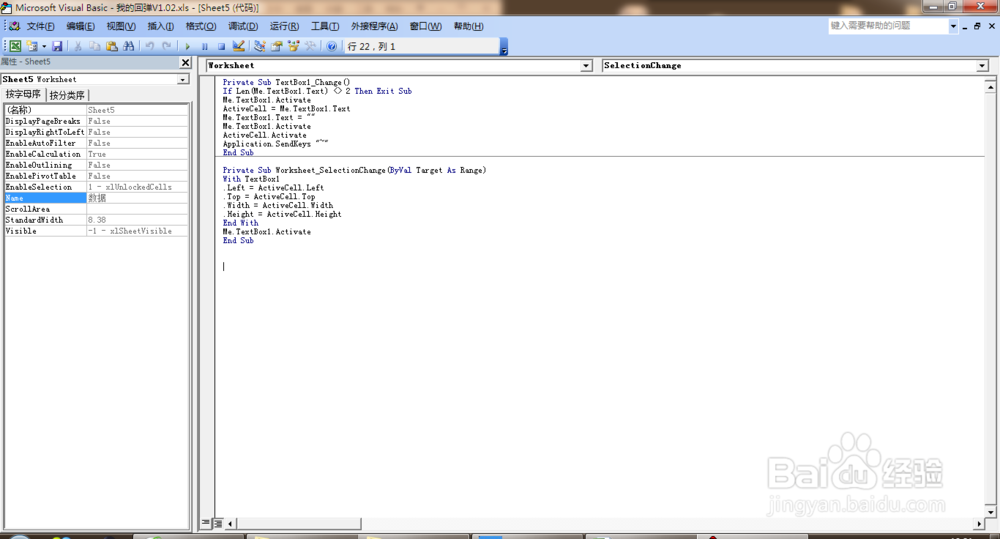The height and width of the screenshot is (539, 1000).
Task: Click the horizontal scroll left arrow
Action: click(230, 524)
